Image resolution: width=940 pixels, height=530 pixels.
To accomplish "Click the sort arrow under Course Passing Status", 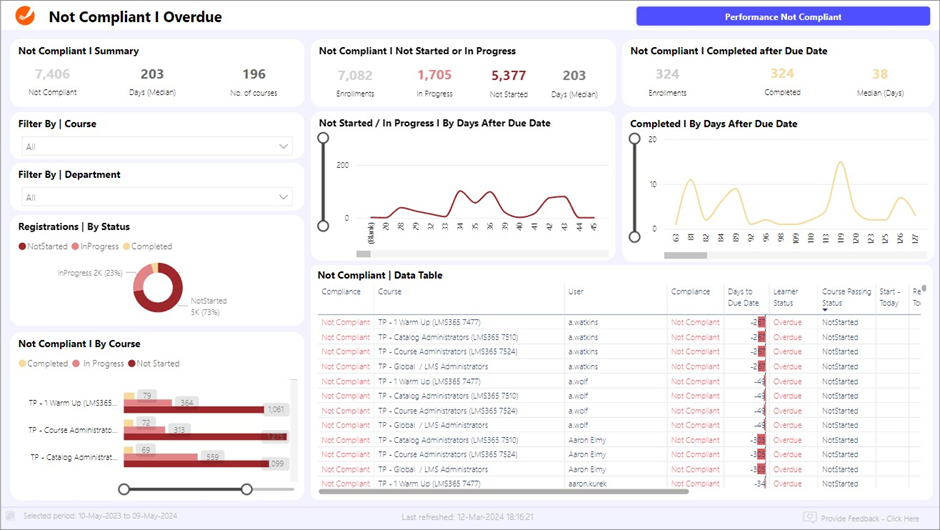I will (x=825, y=310).
